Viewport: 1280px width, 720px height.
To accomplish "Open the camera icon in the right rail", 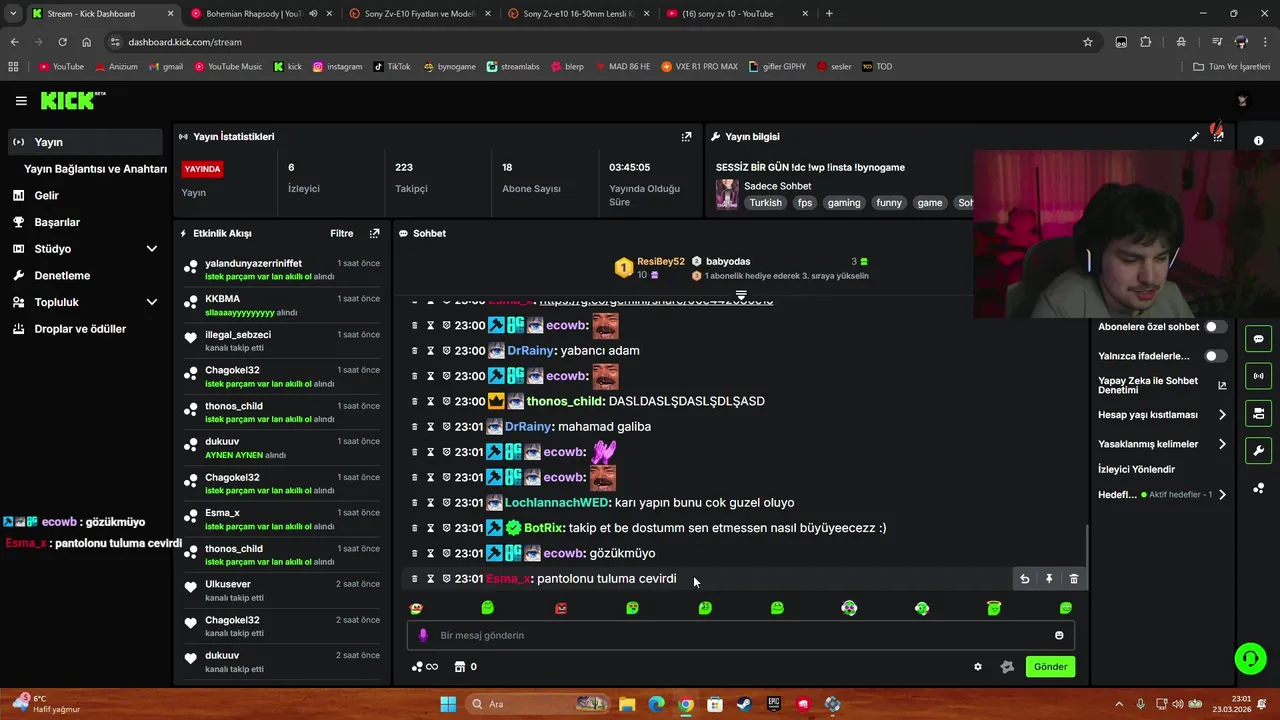I will [x=1258, y=413].
